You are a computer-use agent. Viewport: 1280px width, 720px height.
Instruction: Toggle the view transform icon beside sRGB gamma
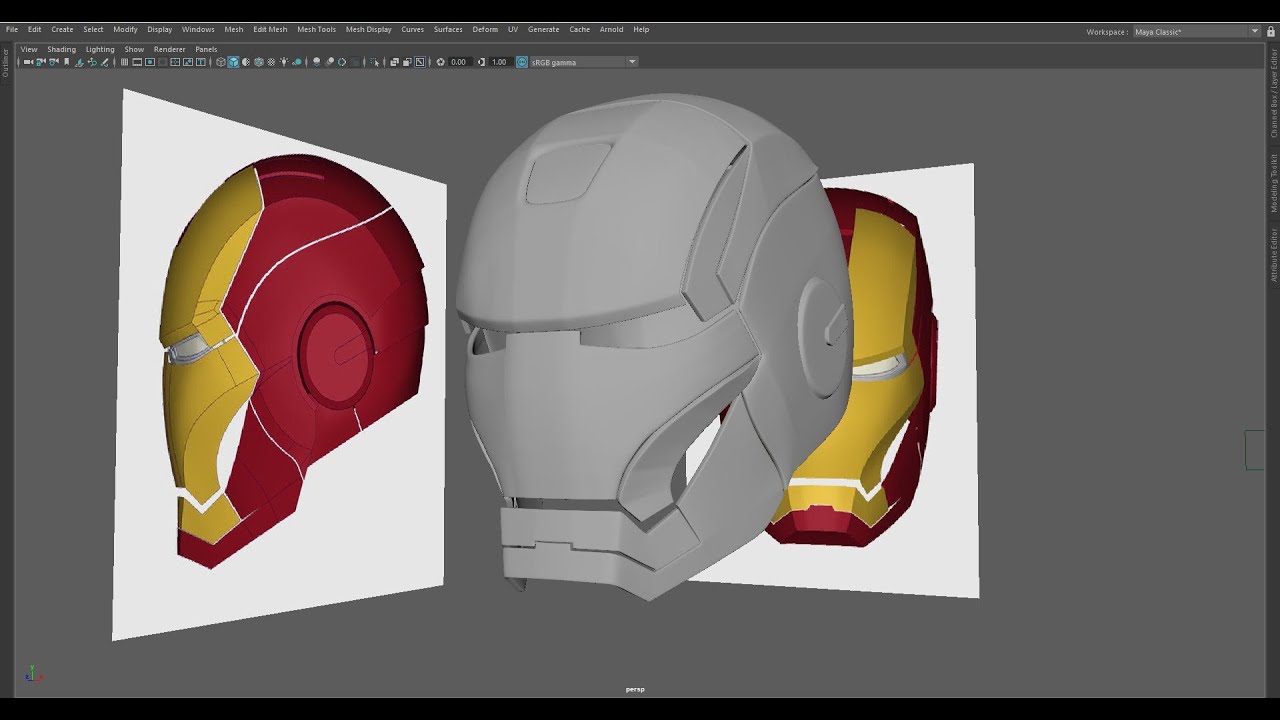[x=522, y=62]
